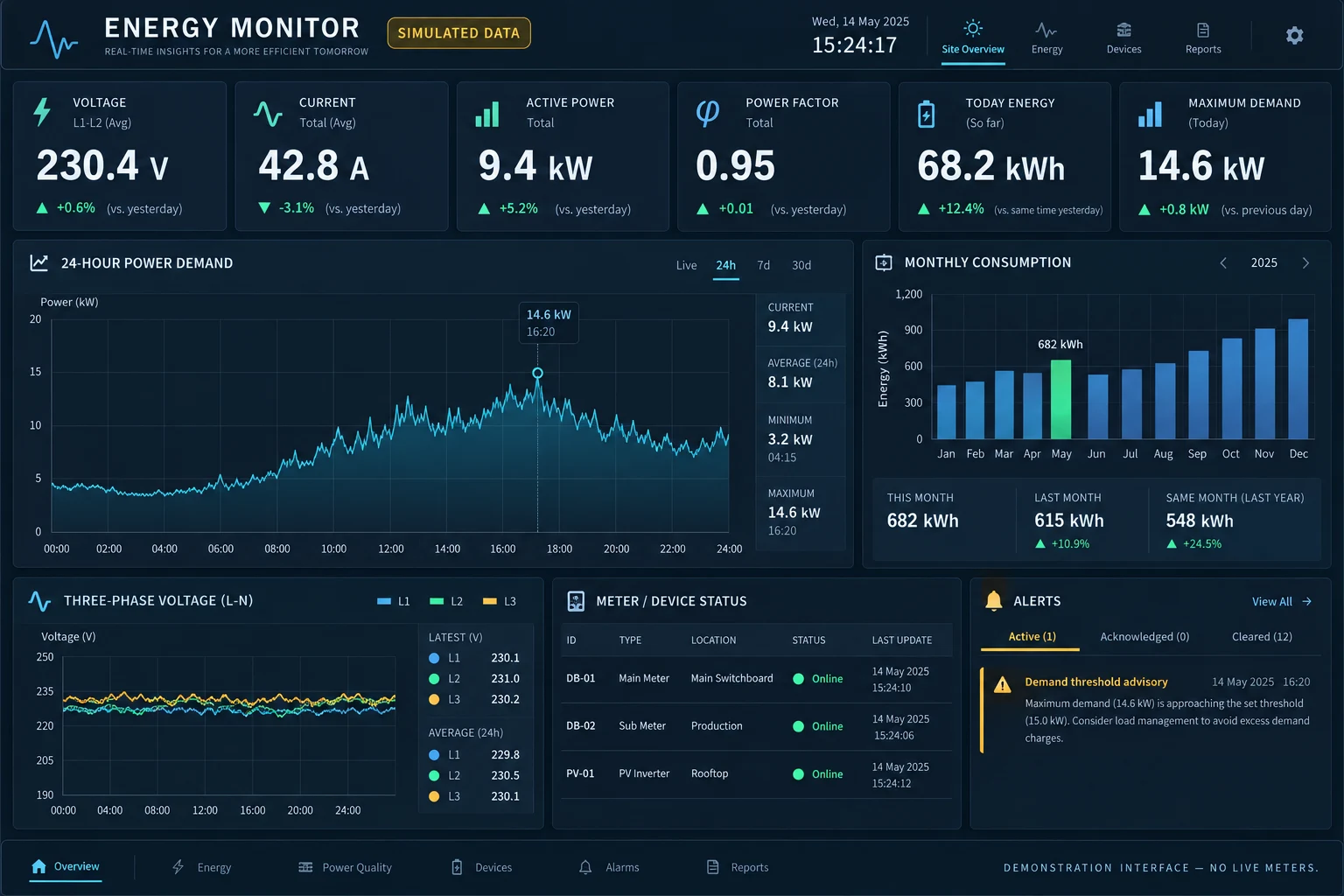Click the Online status for DB-01
1344x896 pixels.
coord(818,679)
